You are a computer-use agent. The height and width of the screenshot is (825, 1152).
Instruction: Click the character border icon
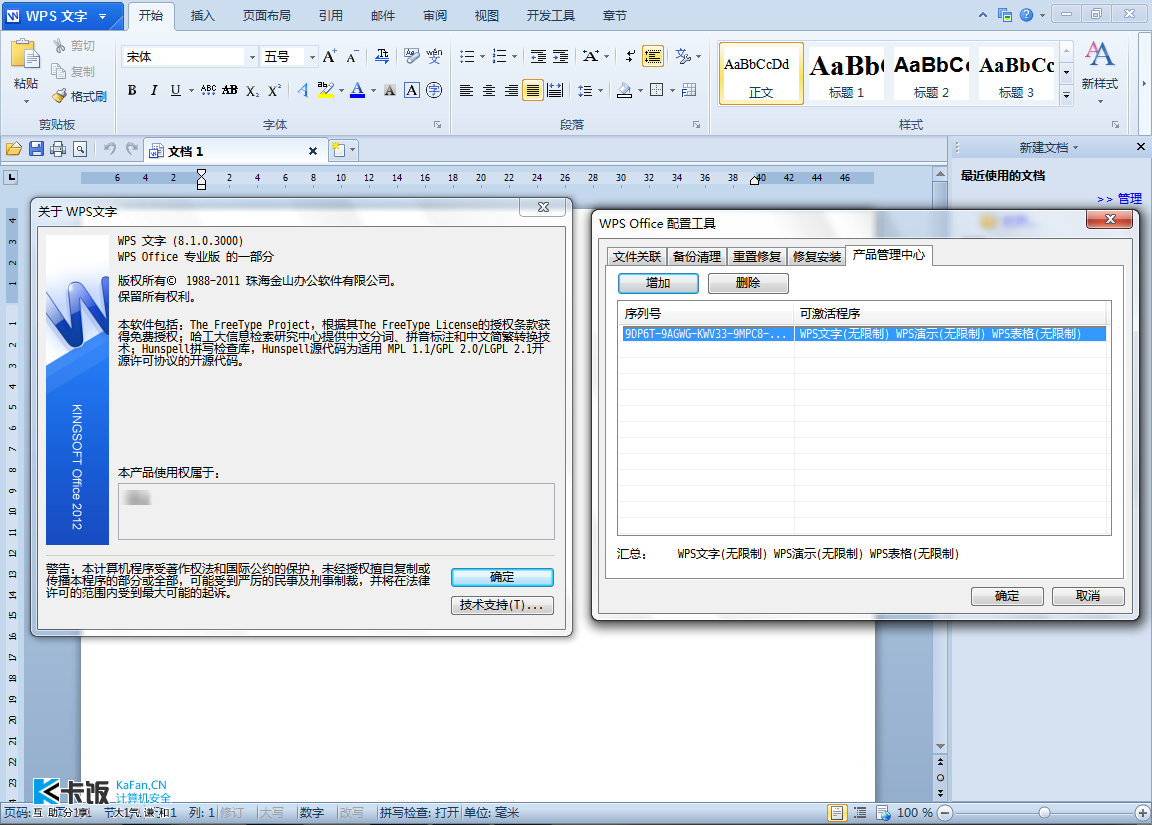point(412,90)
